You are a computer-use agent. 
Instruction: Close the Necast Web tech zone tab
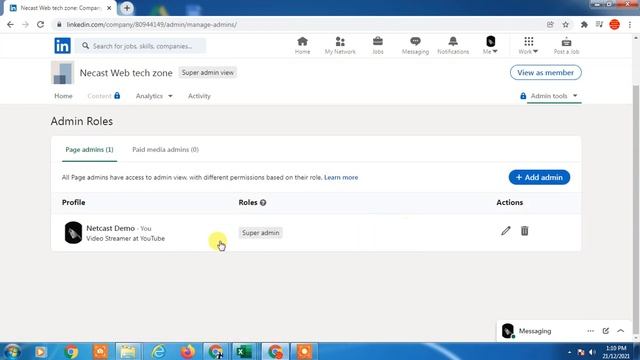[109, 8]
